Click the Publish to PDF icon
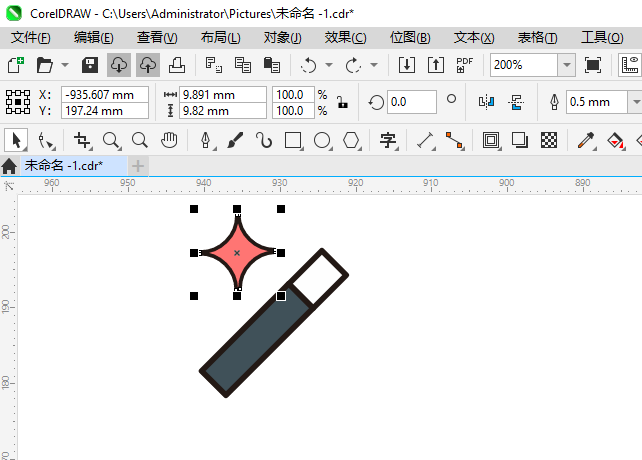642x460 pixels. [465, 65]
